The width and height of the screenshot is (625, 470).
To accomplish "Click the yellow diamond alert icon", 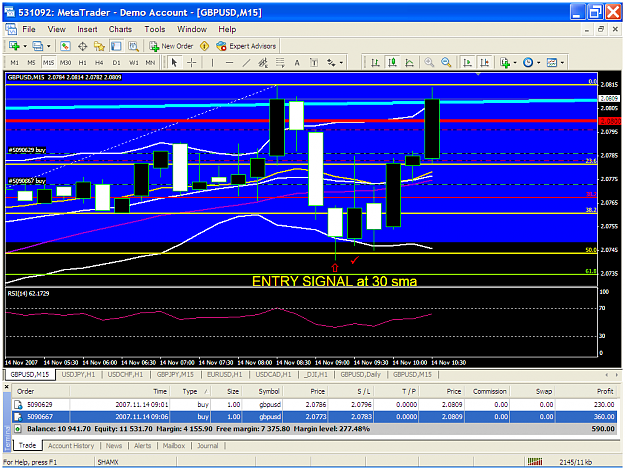I will pyautogui.click(x=204, y=46).
